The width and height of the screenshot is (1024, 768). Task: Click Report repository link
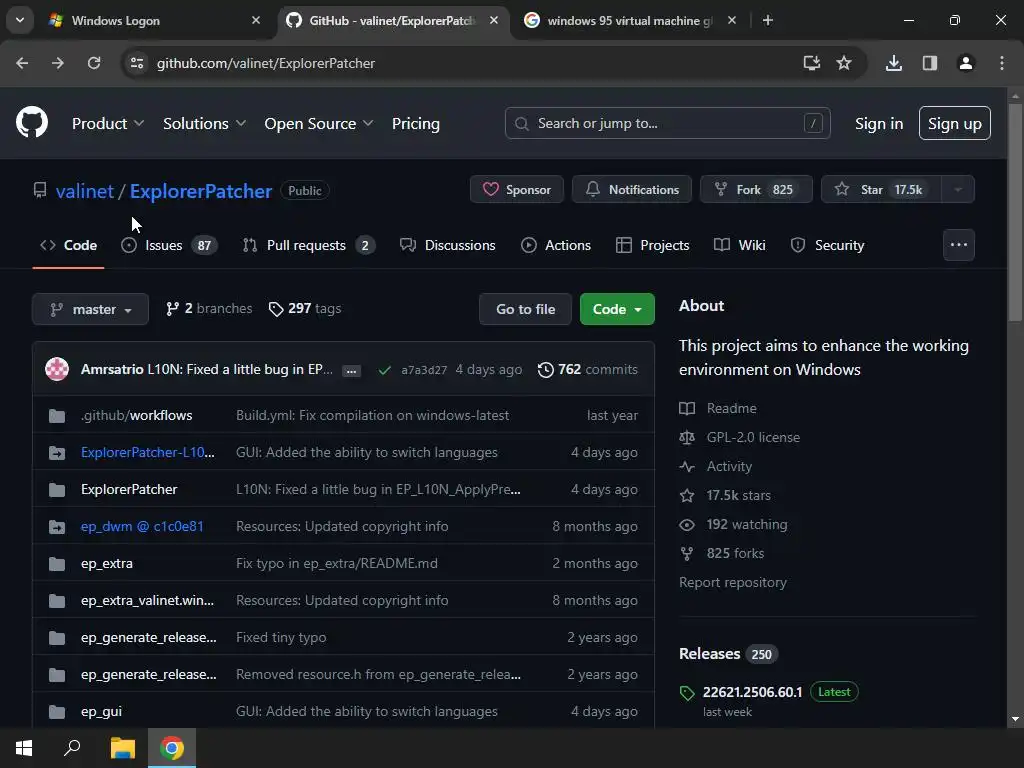[733, 583]
